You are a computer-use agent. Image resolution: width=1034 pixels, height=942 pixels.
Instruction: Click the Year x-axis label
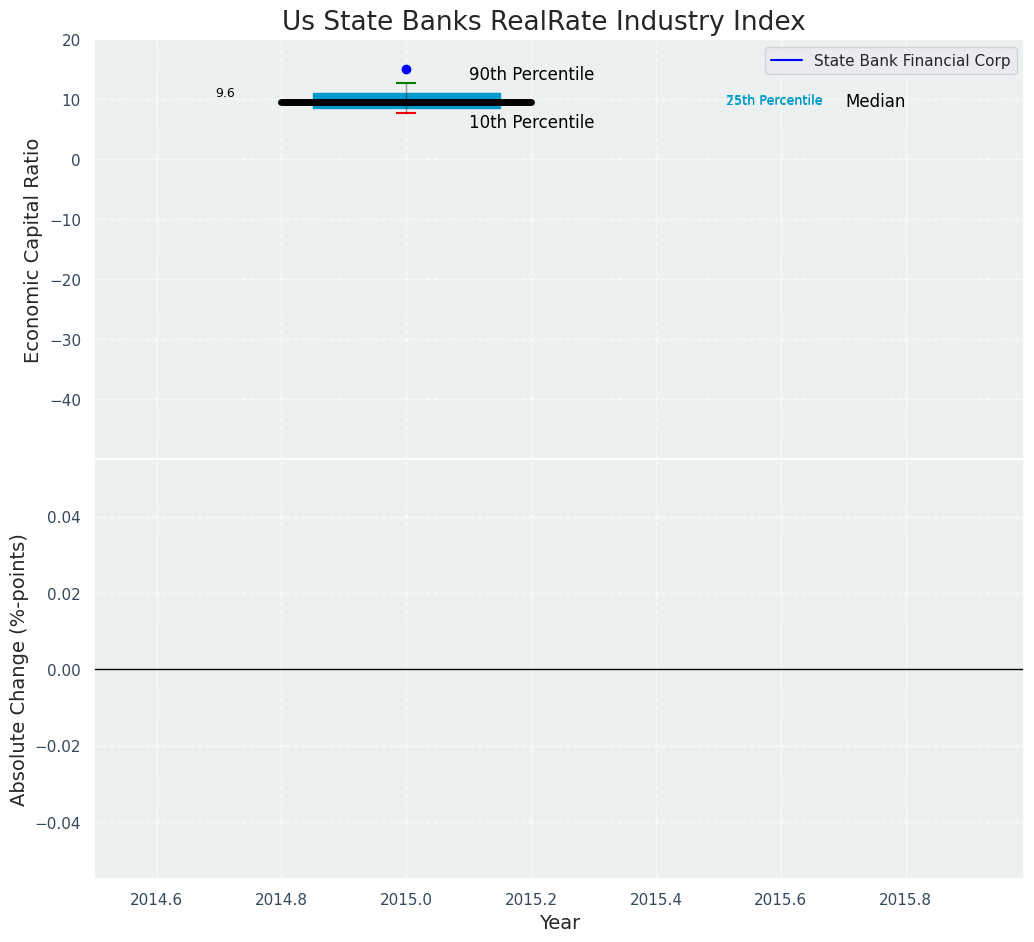click(559, 923)
